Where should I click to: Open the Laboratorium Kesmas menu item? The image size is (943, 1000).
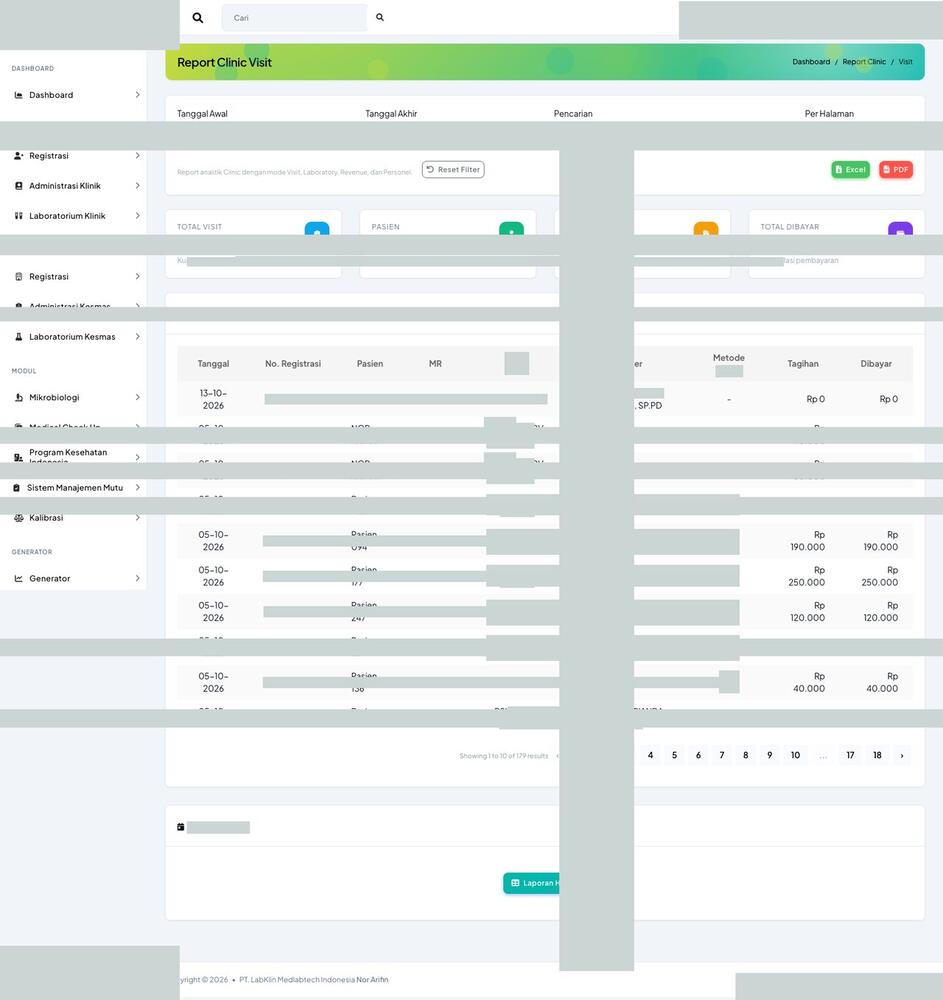pos(73,337)
